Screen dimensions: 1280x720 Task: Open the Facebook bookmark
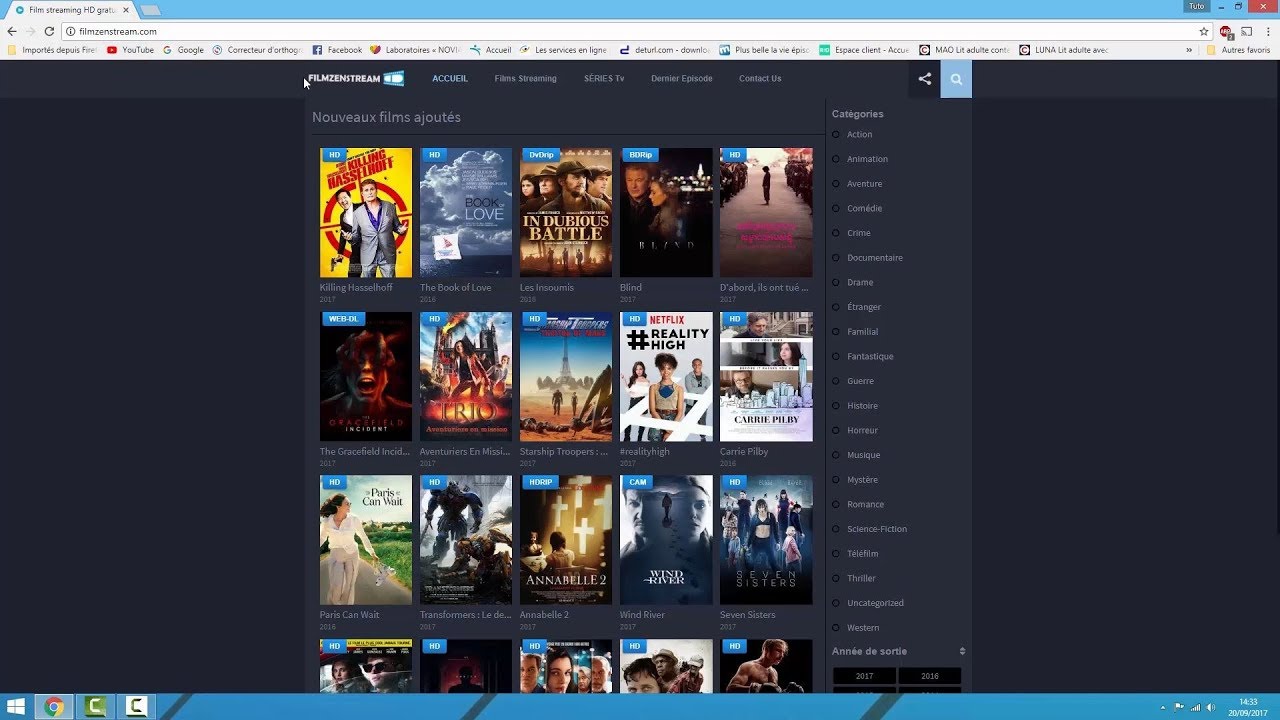[x=337, y=50]
